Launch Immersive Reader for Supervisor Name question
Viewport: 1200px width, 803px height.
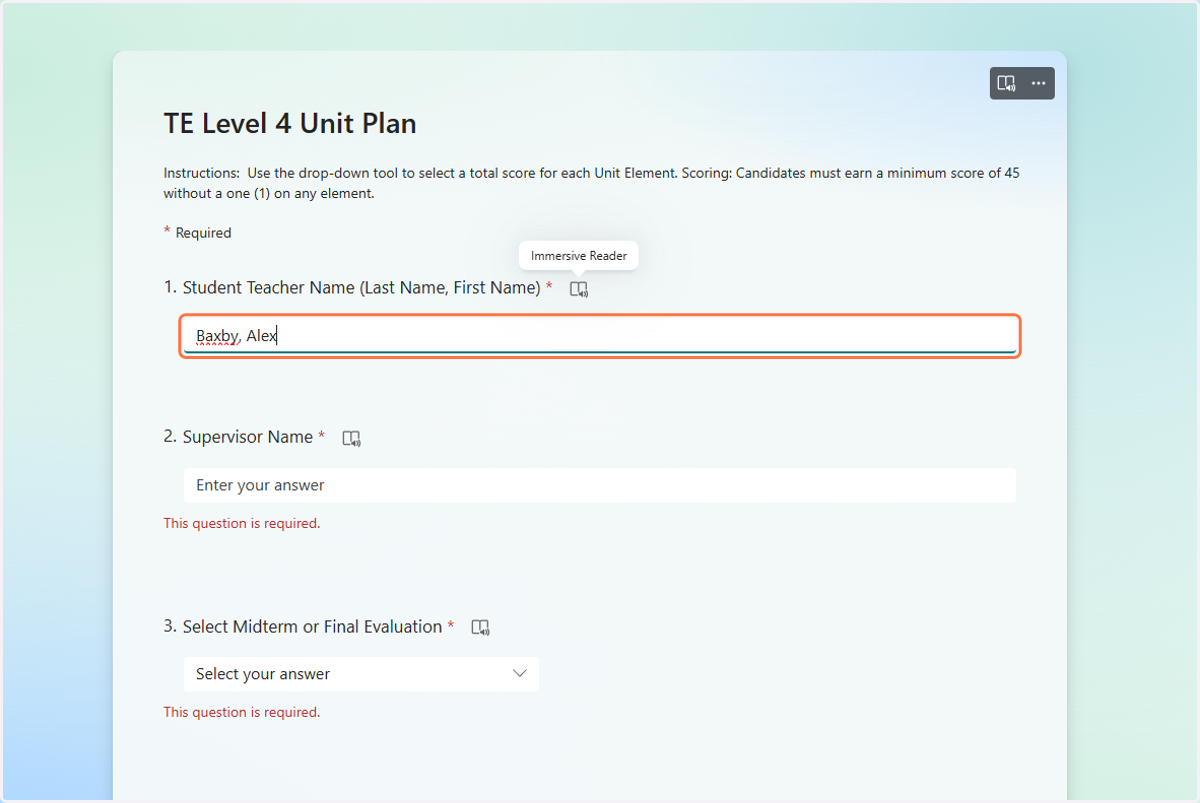coord(351,438)
